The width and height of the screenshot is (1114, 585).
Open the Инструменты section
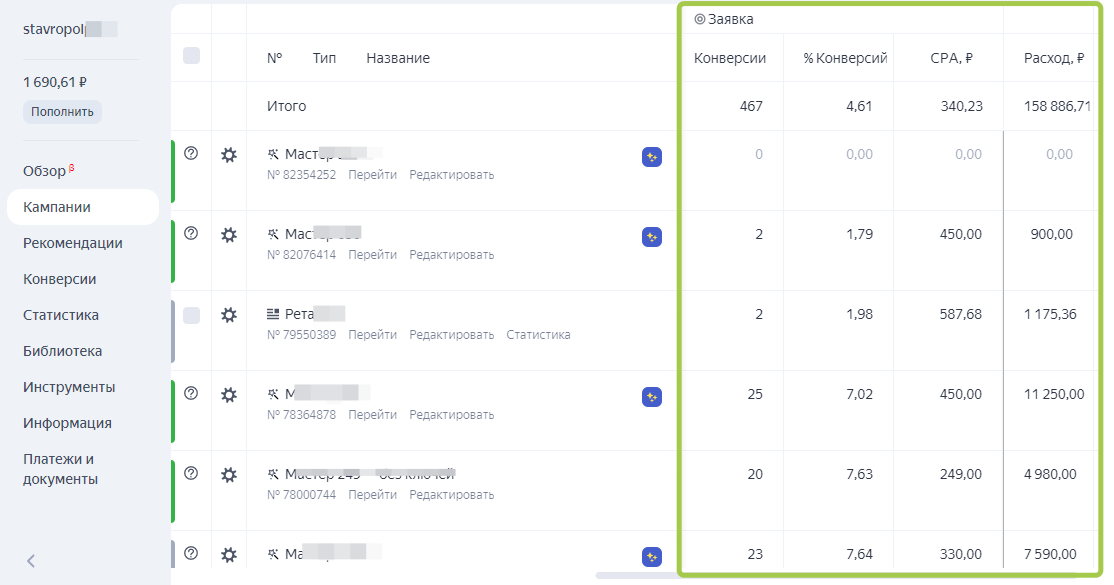(x=69, y=387)
